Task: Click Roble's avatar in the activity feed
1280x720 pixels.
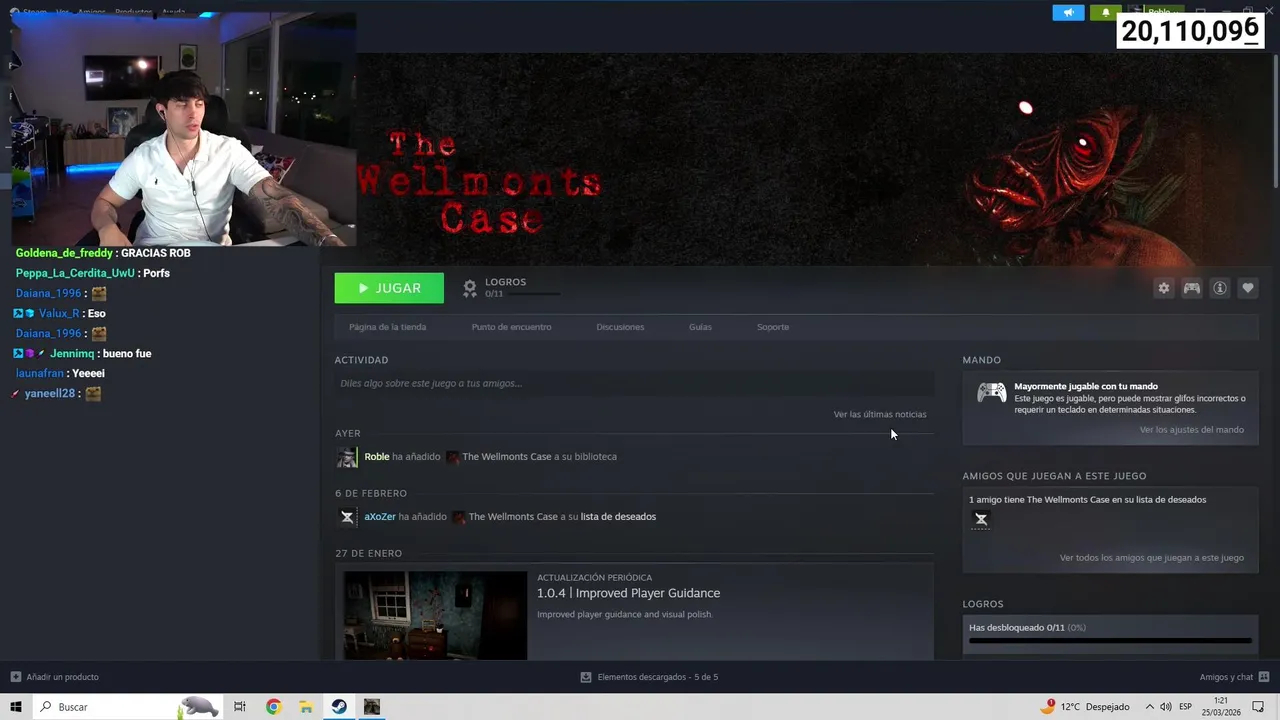Action: pos(347,457)
